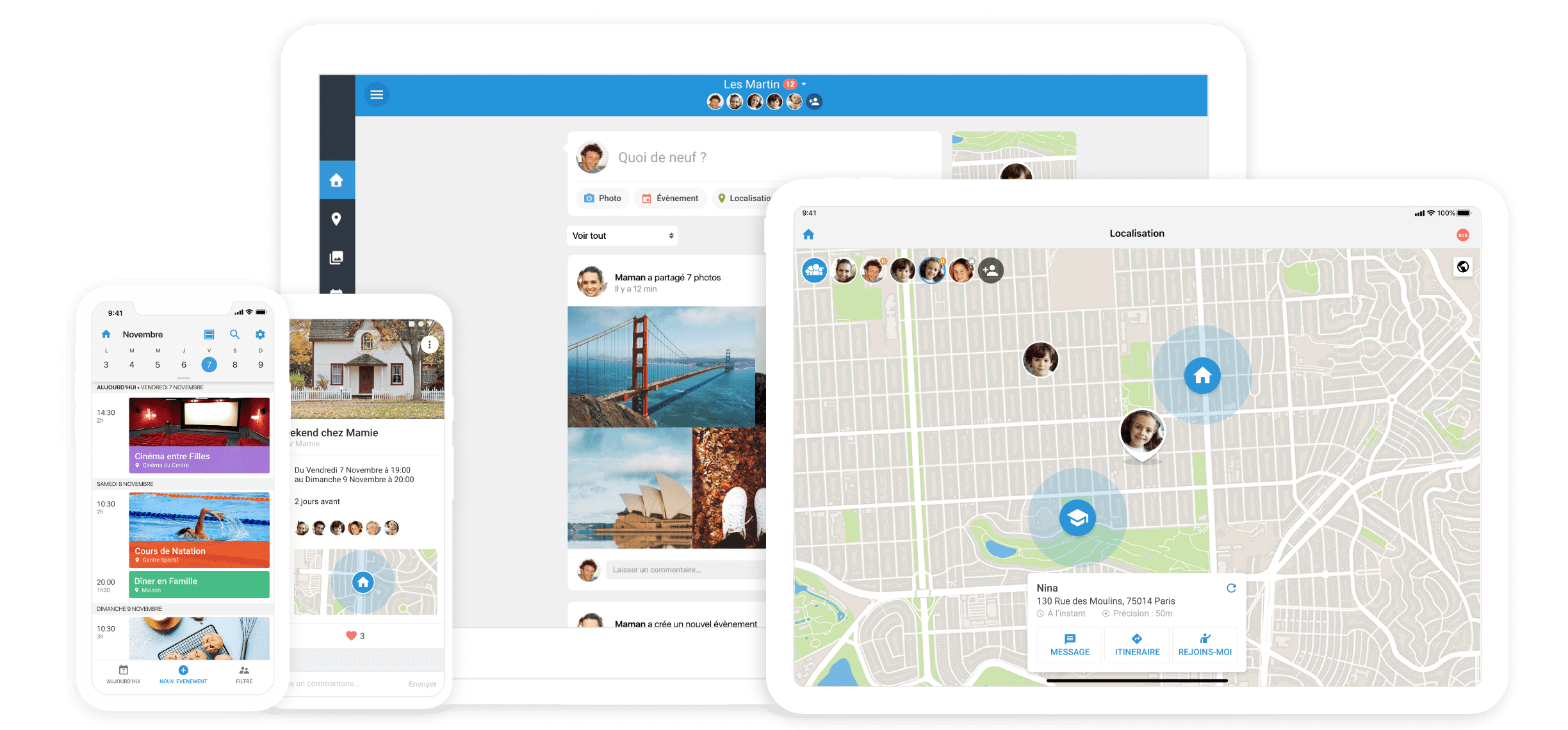Open calendar search magnifier icon
1568x730 pixels.
(234, 334)
